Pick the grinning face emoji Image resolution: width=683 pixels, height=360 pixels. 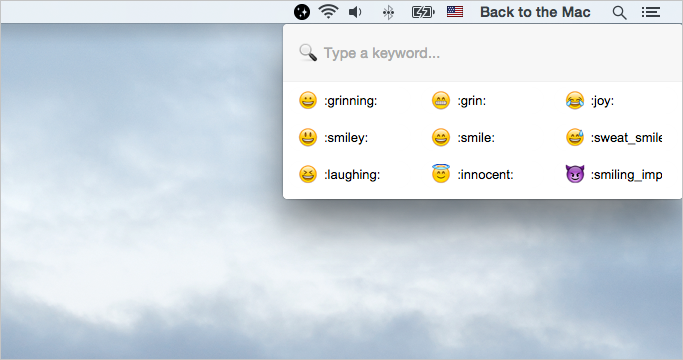[x=308, y=100]
